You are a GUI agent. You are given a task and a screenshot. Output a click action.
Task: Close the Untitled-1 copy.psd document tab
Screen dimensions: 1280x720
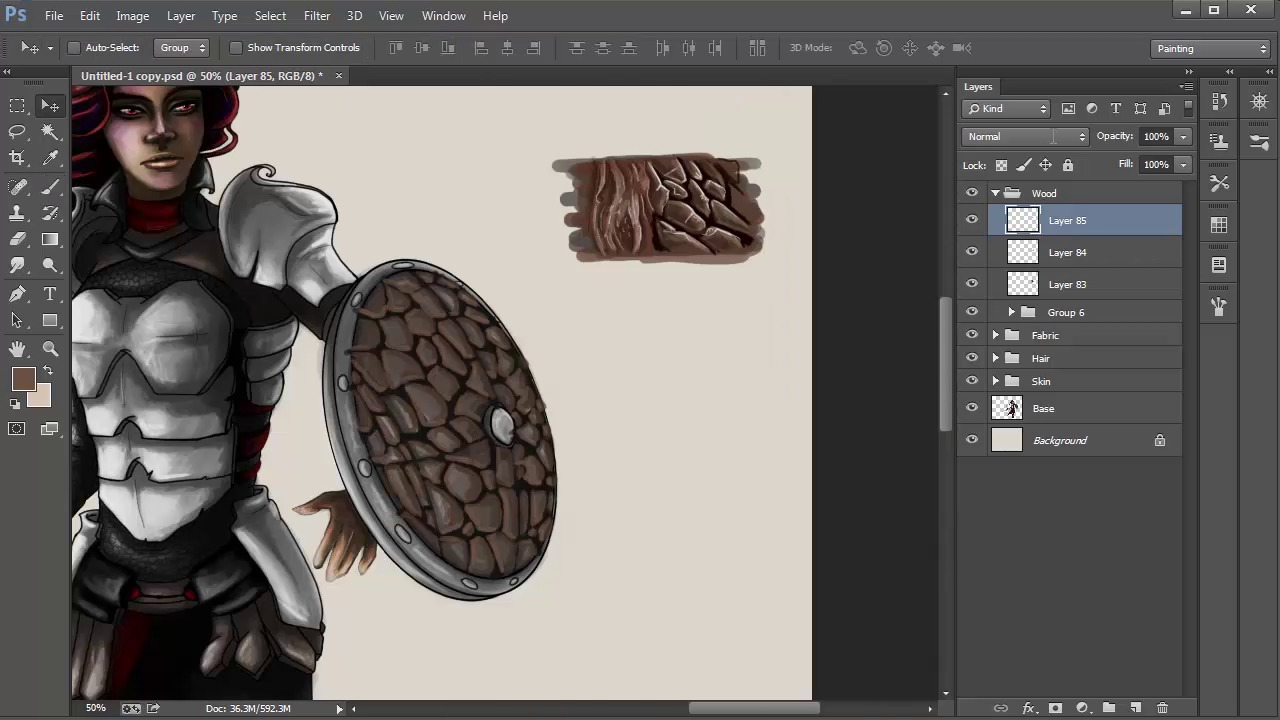[x=338, y=76]
